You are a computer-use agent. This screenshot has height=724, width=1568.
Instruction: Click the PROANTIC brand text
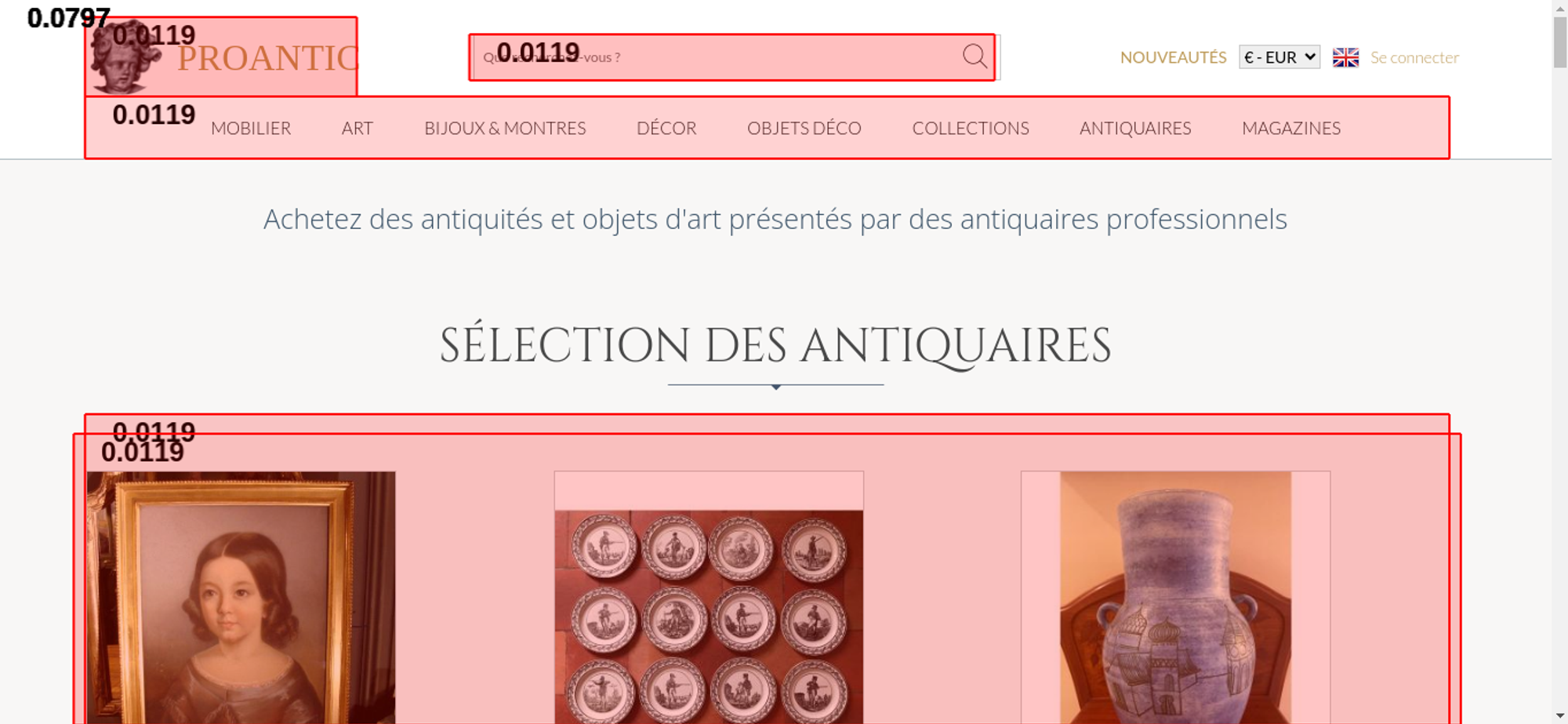(267, 59)
